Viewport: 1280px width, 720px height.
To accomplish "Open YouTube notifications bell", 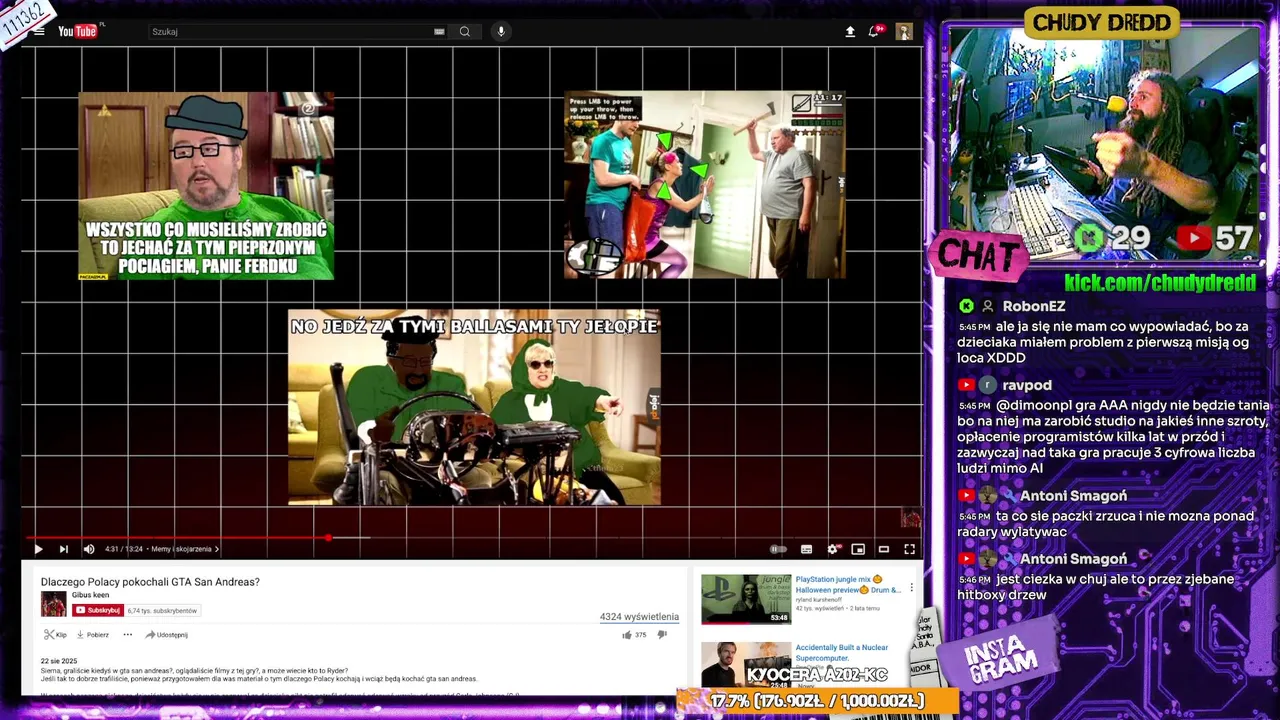I will (x=875, y=31).
